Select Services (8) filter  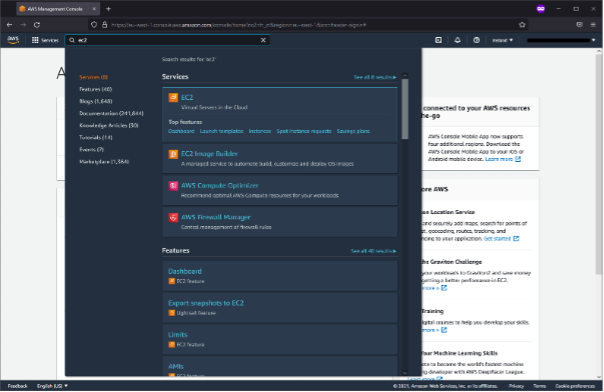click(x=94, y=77)
